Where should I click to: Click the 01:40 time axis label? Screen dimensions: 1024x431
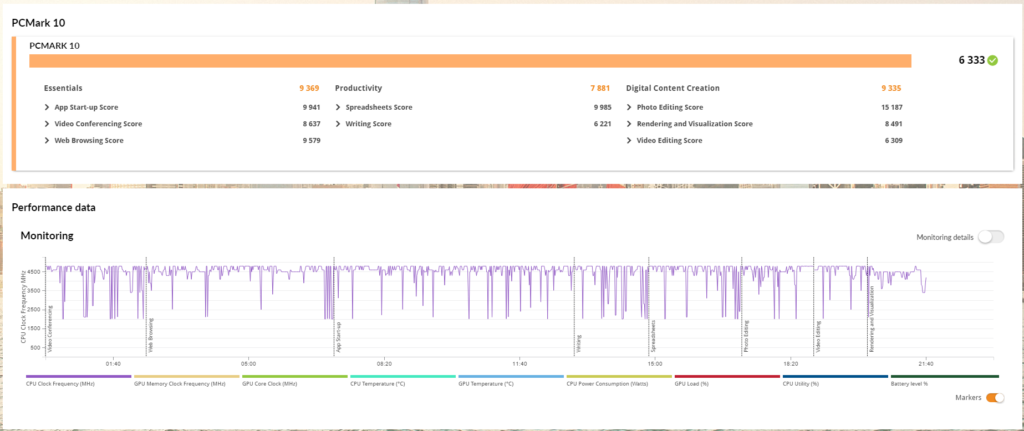112,363
